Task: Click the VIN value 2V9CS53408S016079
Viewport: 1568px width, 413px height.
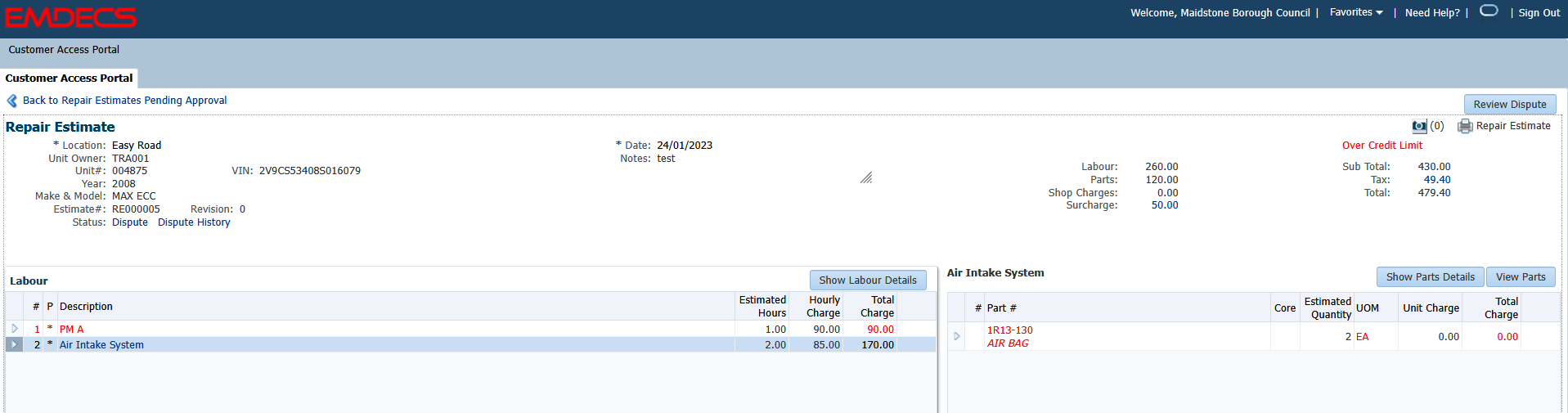Action: coord(310,171)
